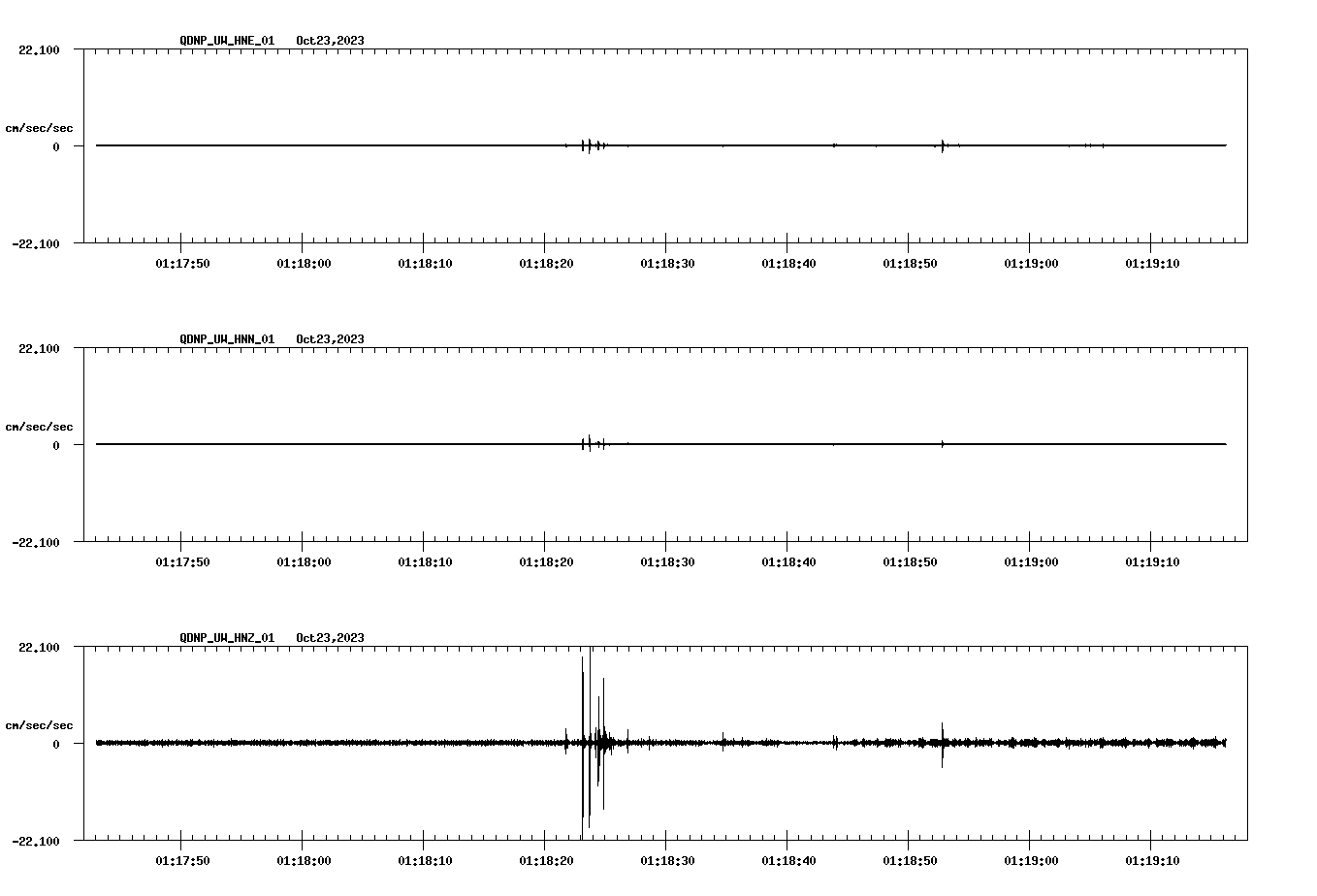Select the 01:18:40 label under HNZ plot

click(x=788, y=861)
